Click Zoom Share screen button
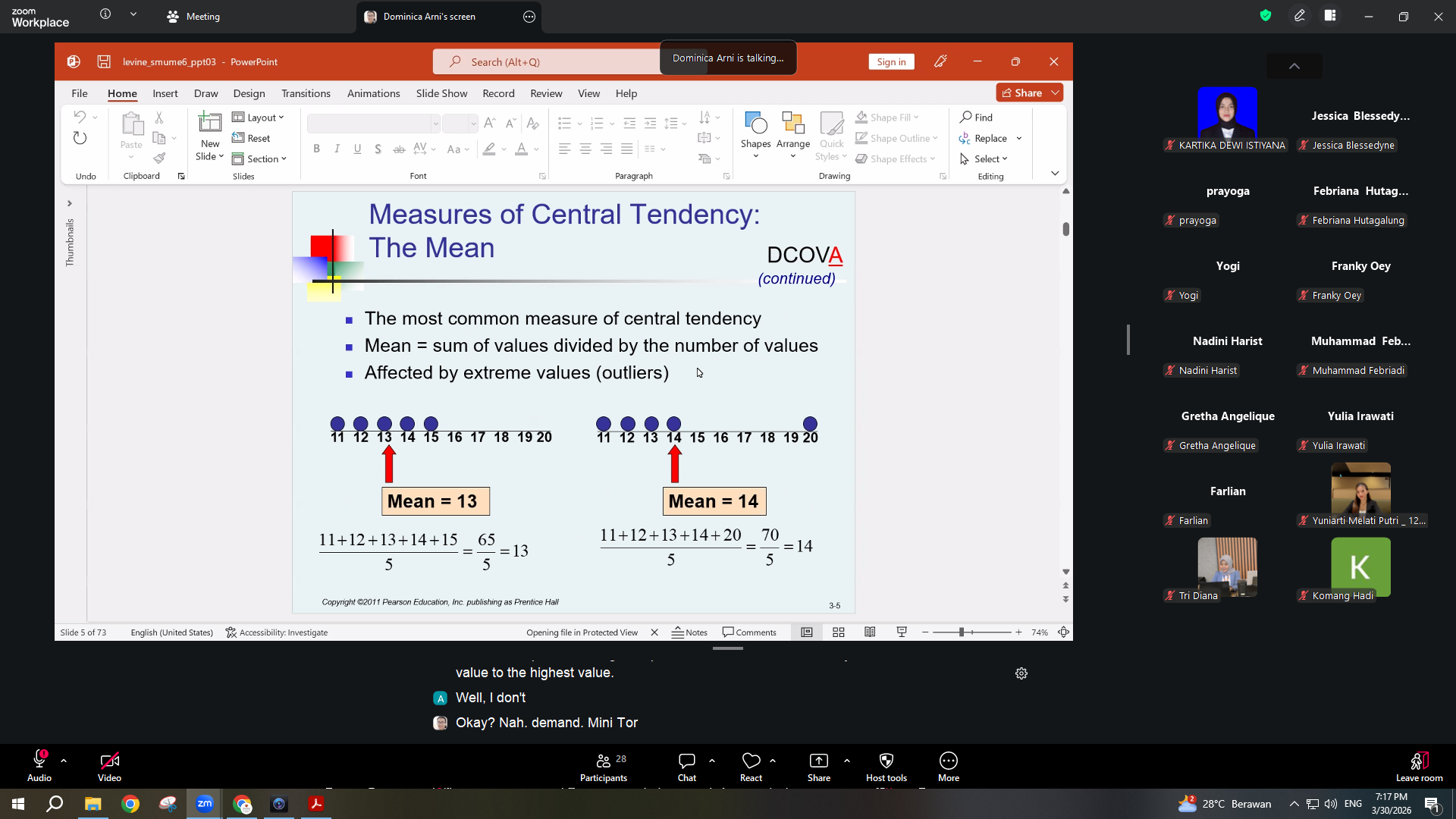Image resolution: width=1456 pixels, height=819 pixels. pyautogui.click(x=819, y=767)
